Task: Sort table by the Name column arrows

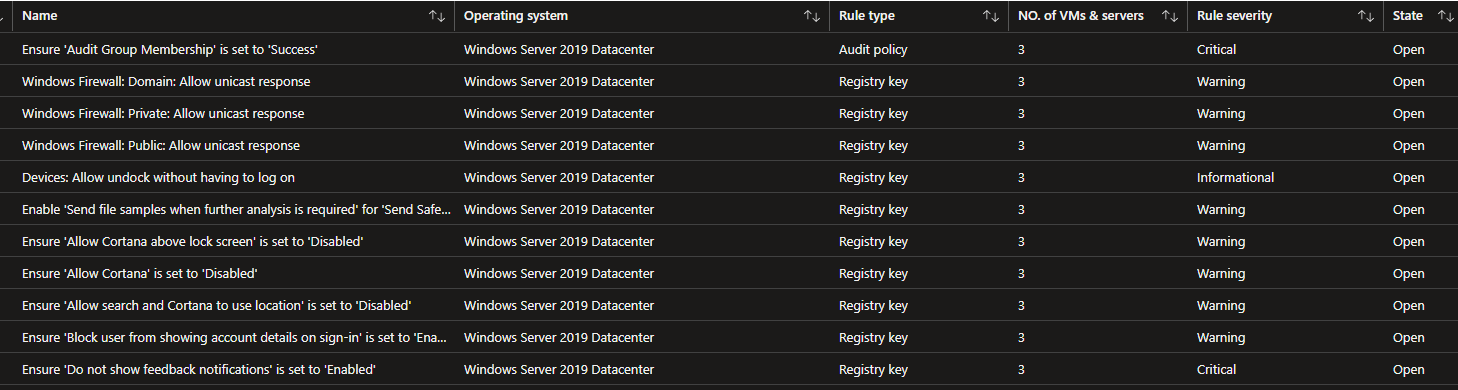Action: [436, 16]
